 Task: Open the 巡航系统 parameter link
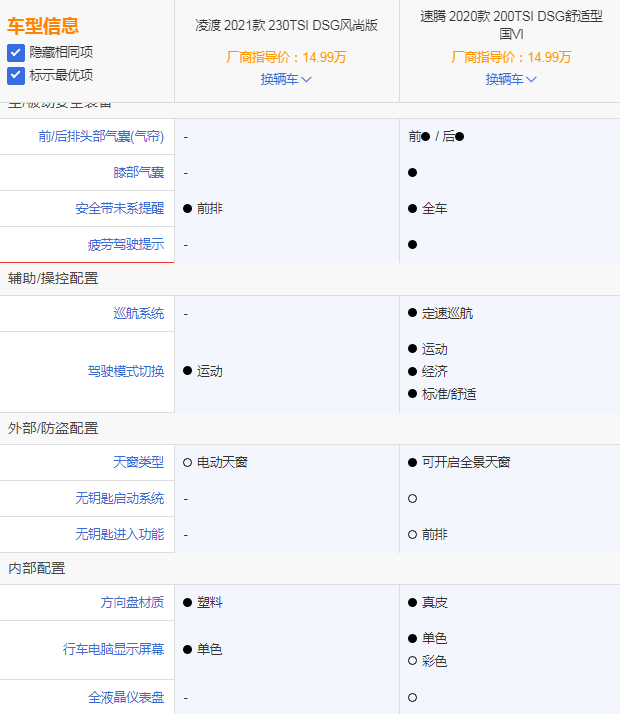click(139, 314)
